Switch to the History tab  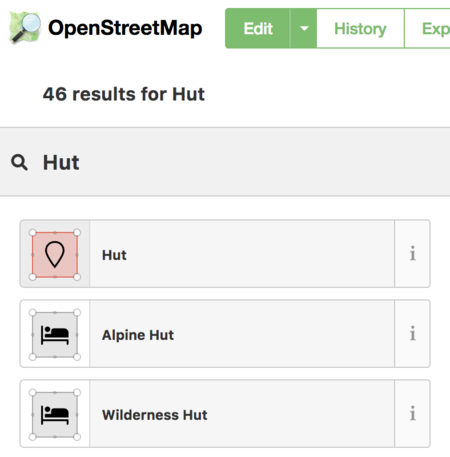360,29
